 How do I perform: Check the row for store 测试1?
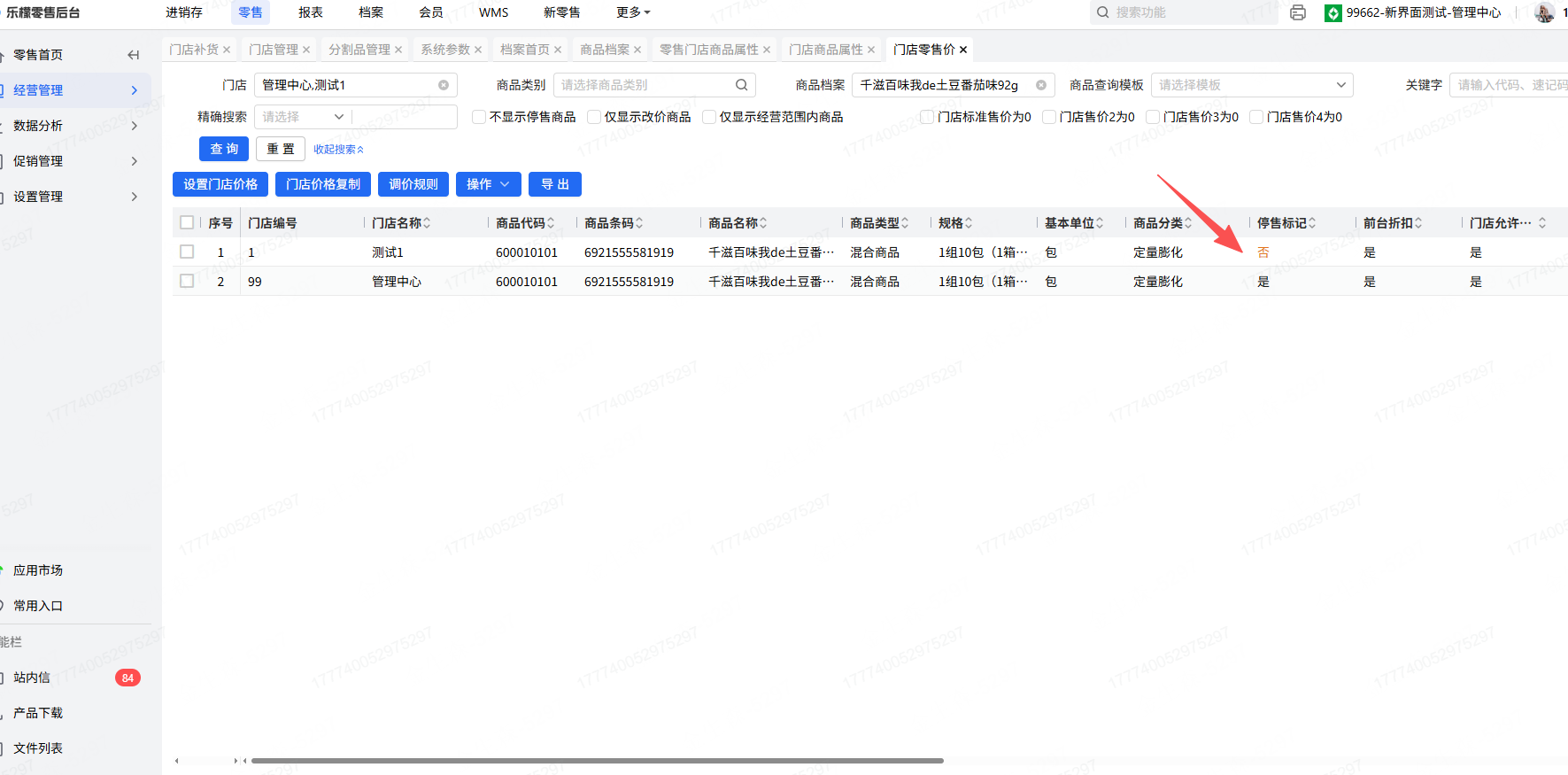(x=187, y=252)
